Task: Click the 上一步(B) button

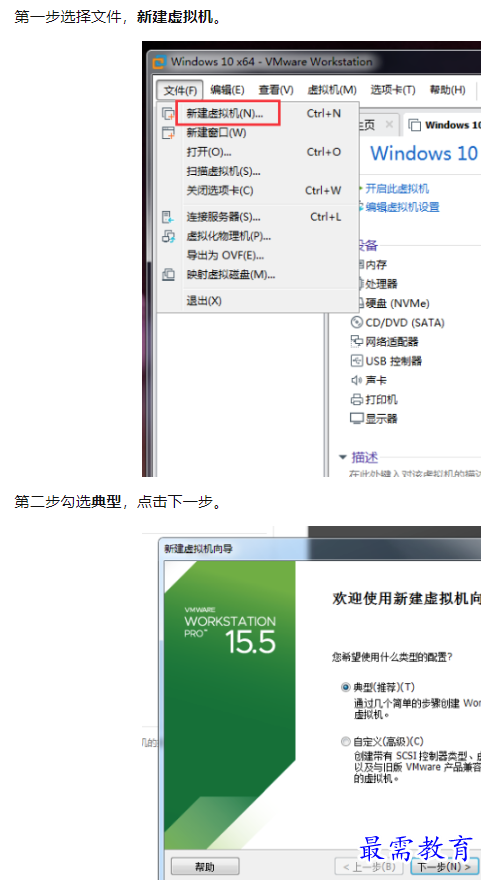Action: [369, 867]
